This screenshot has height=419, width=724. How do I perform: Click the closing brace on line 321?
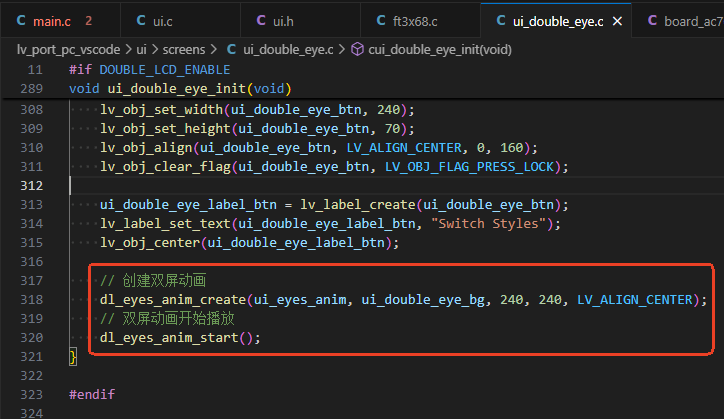[x=73, y=357]
